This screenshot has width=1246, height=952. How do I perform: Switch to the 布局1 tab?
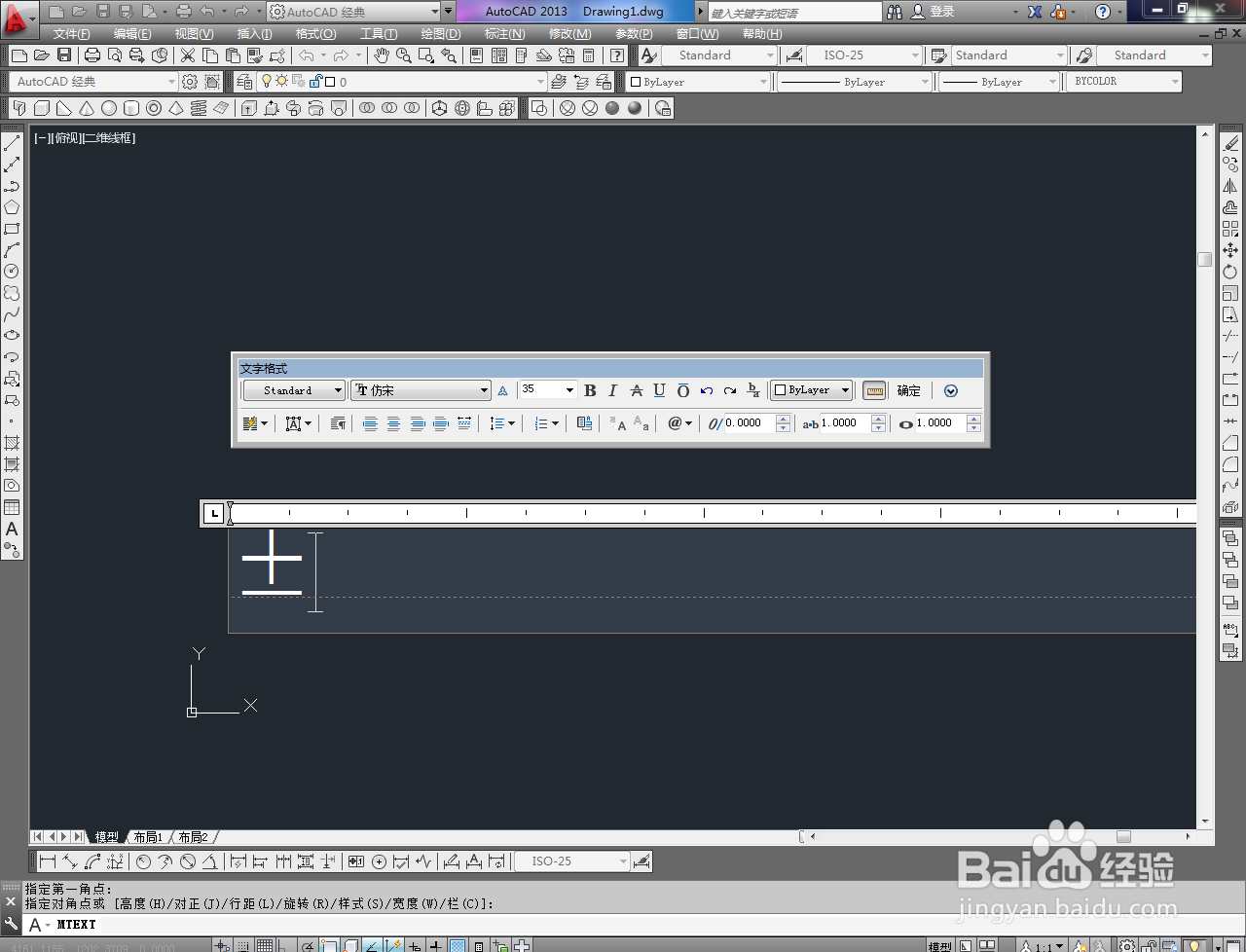coord(148,837)
